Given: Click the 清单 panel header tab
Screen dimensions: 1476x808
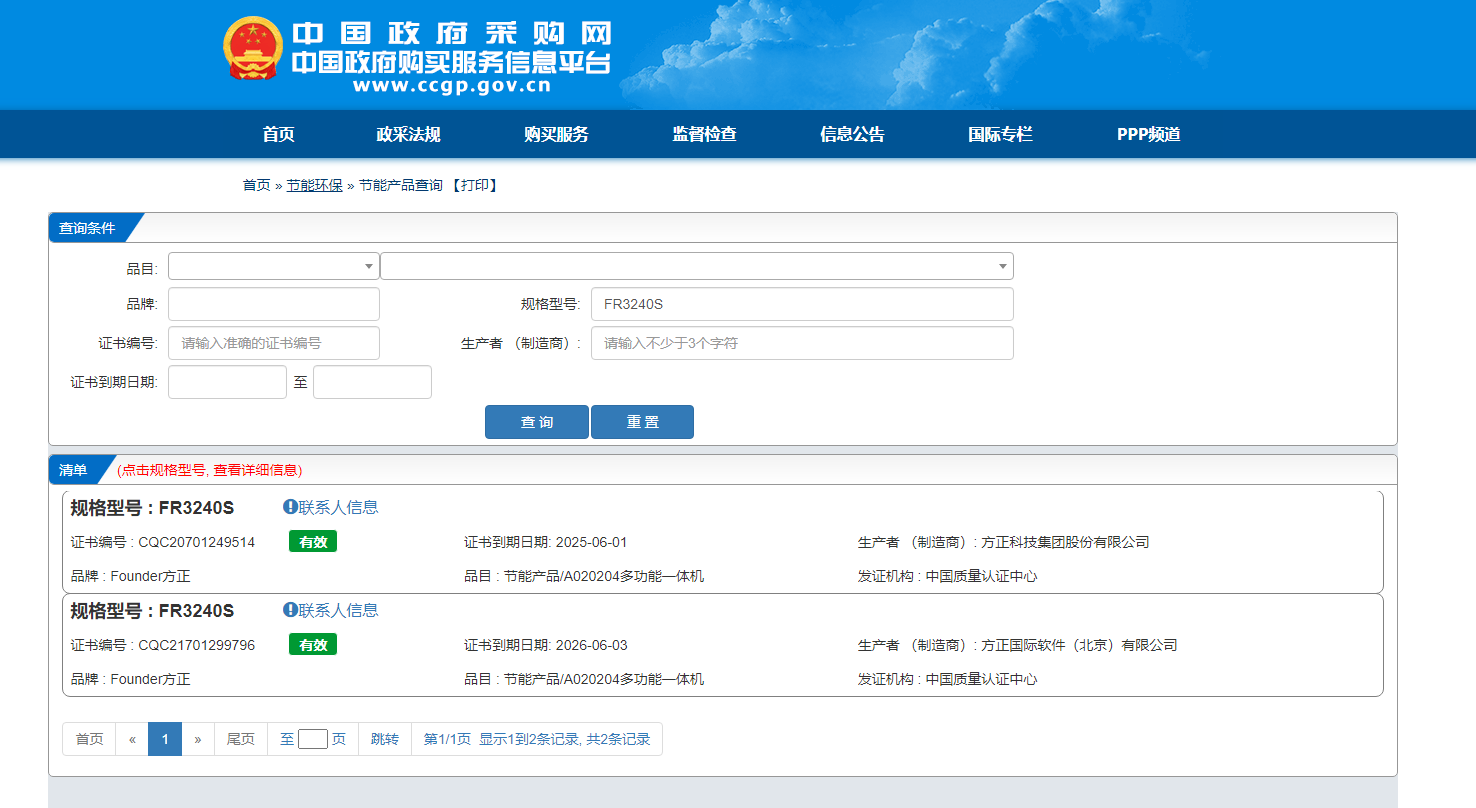Looking at the screenshot, I should (x=73, y=470).
